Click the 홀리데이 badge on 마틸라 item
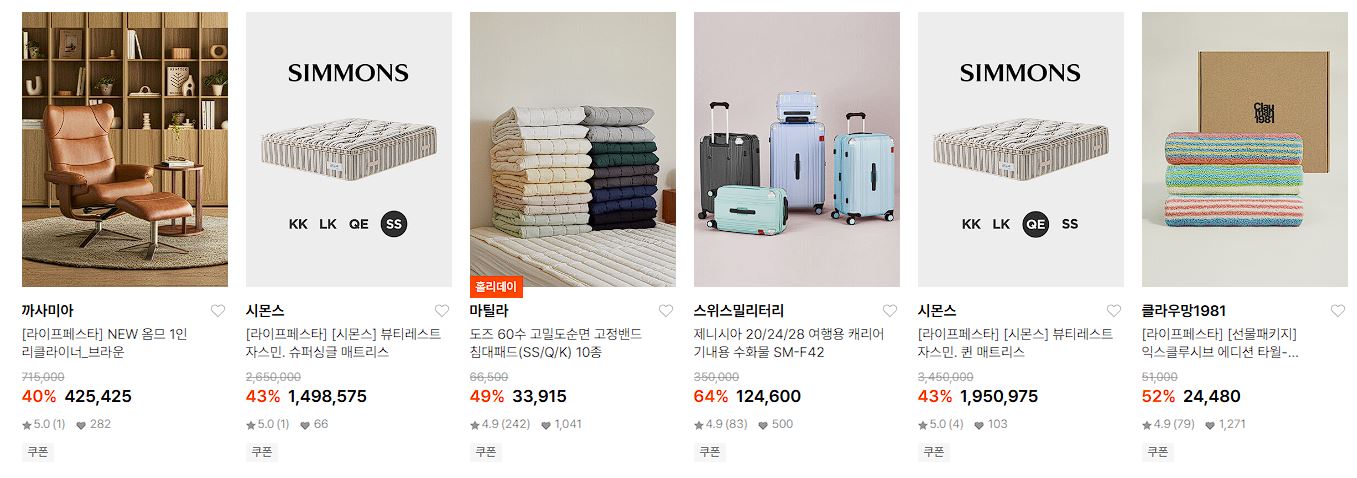The width and height of the screenshot is (1357, 478). (497, 287)
